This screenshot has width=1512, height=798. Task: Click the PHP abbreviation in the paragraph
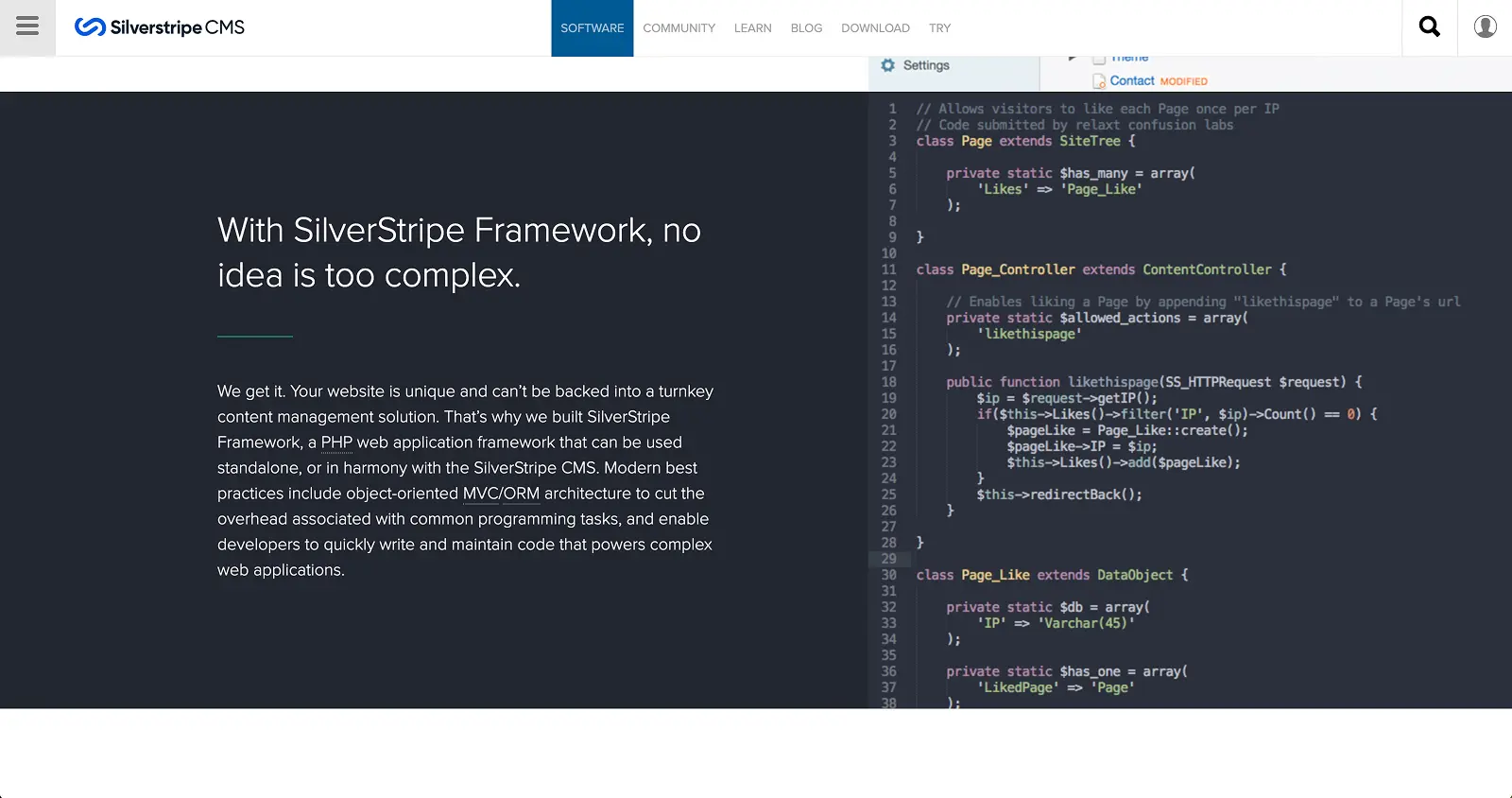coord(336,442)
